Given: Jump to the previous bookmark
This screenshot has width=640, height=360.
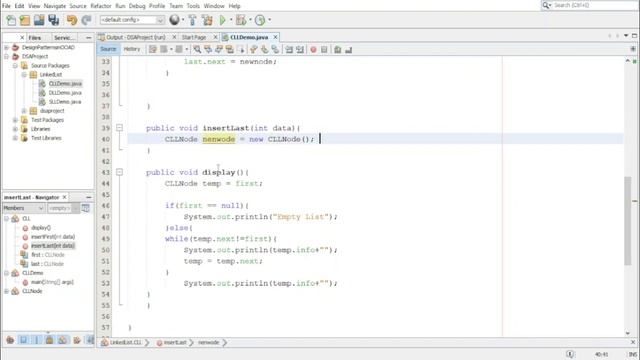Looking at the screenshot, I should [253, 49].
